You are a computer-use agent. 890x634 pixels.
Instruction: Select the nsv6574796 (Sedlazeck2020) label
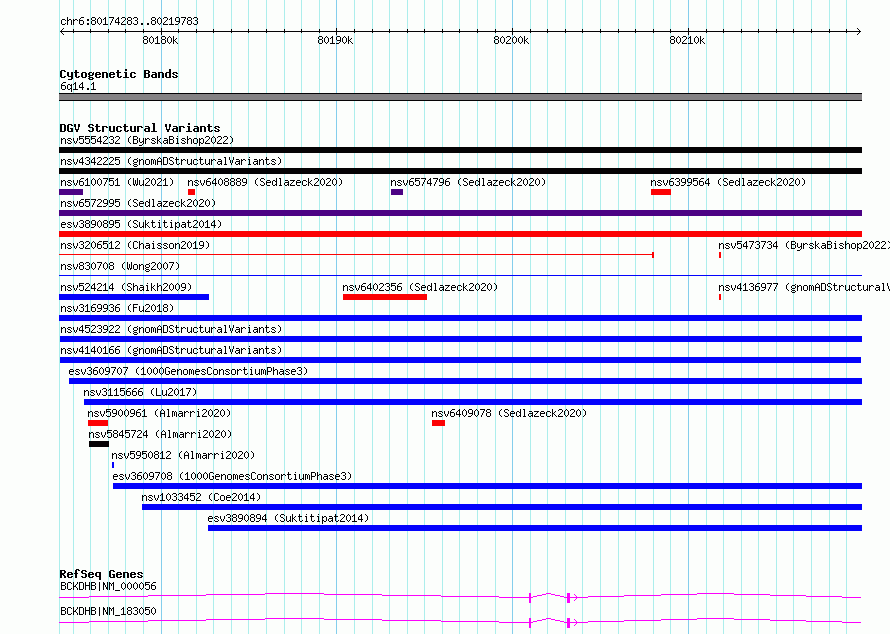tap(468, 182)
